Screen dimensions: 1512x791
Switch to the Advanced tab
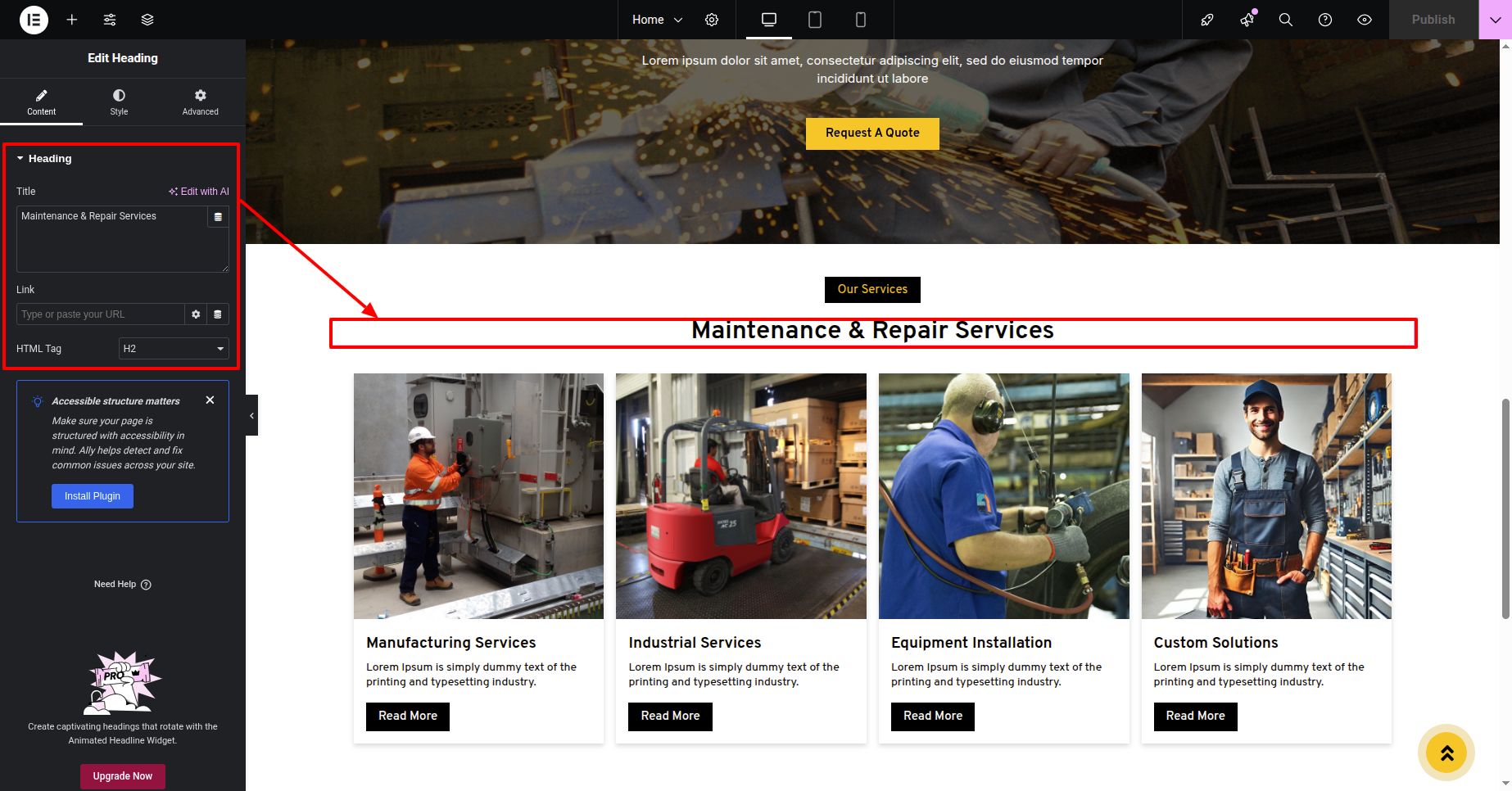tap(200, 102)
